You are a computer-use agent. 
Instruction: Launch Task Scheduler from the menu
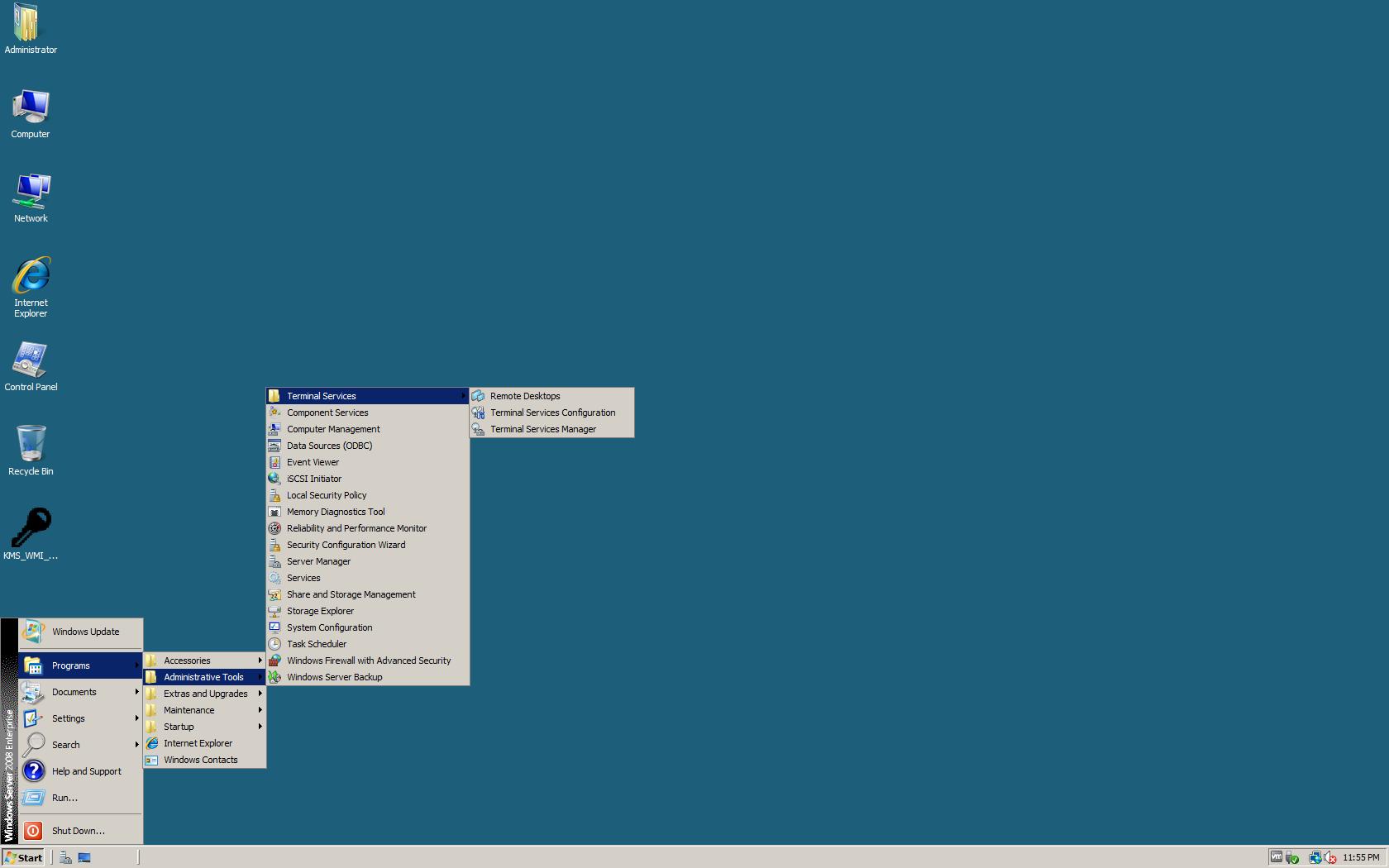coord(316,644)
